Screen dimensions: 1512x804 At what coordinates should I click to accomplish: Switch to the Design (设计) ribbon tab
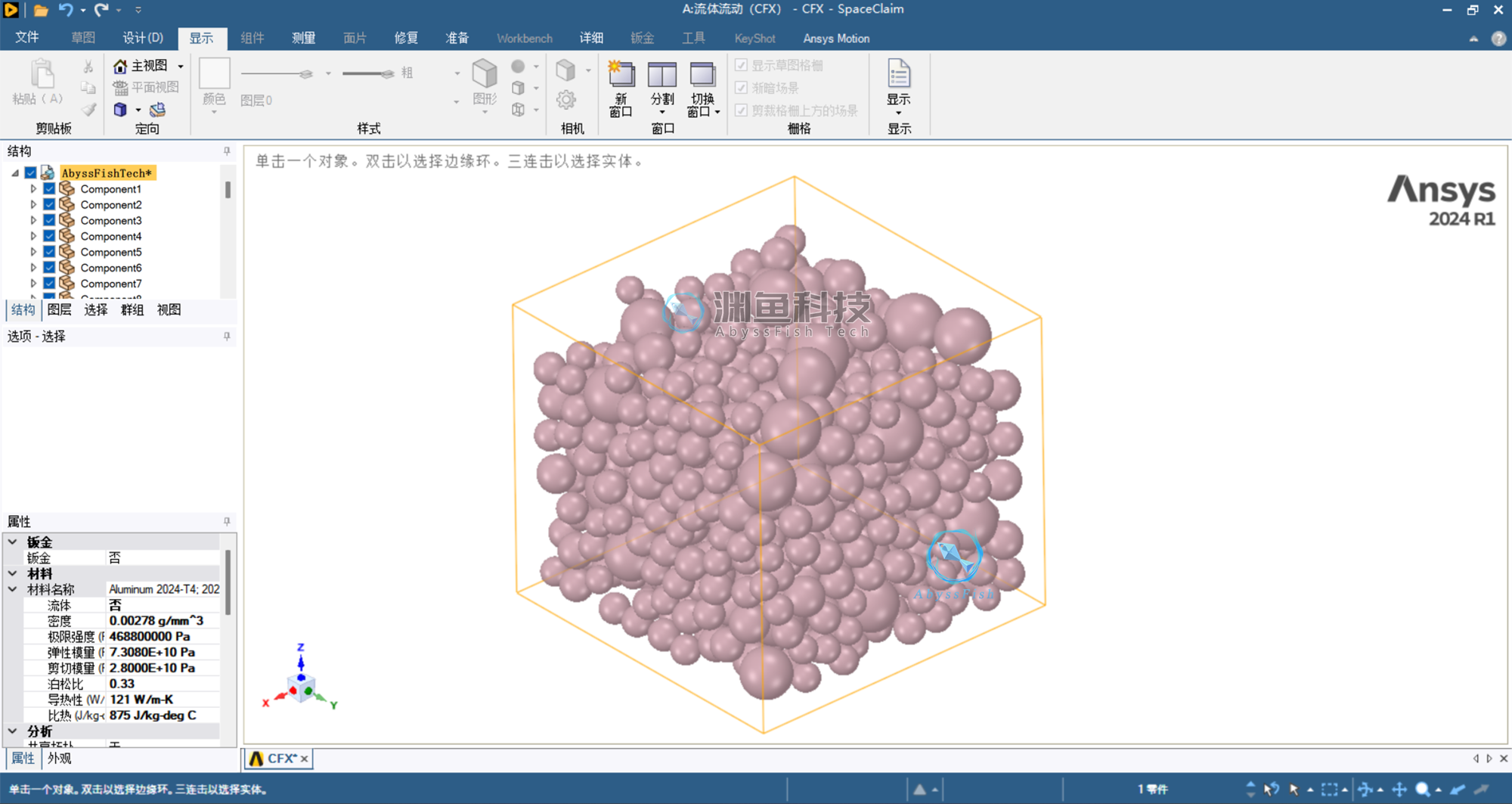point(143,38)
